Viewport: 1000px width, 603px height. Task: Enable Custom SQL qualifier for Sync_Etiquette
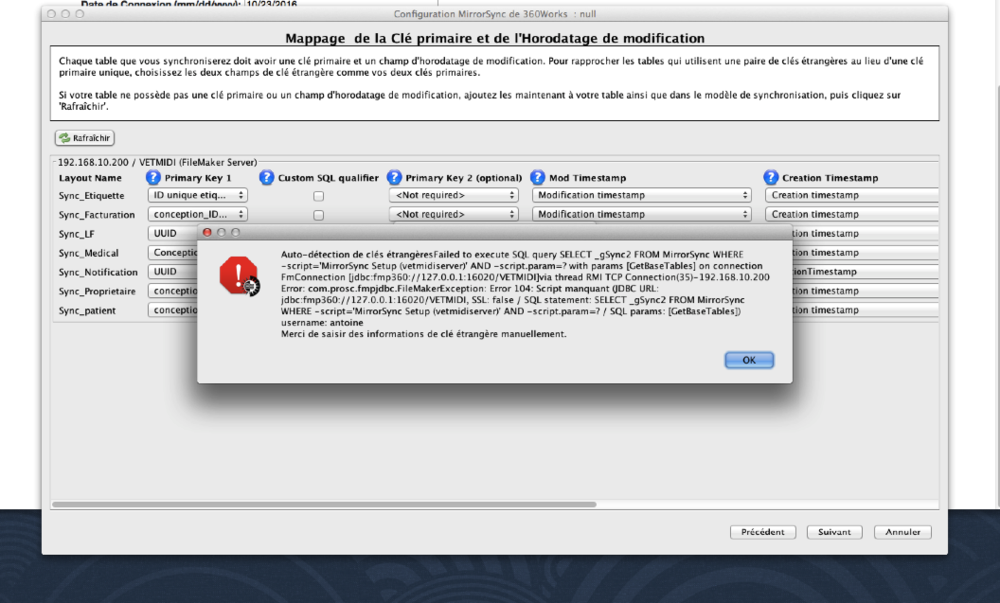pyautogui.click(x=318, y=196)
